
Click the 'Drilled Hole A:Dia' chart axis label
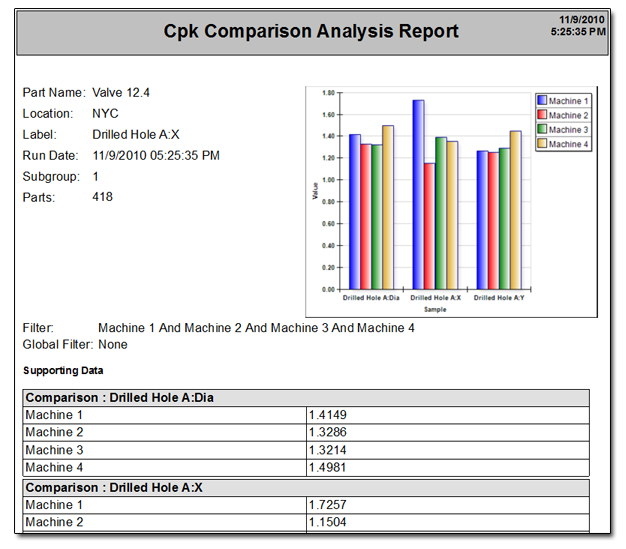(371, 298)
